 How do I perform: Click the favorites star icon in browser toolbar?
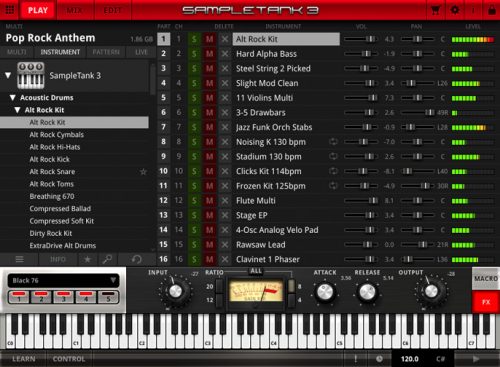click(87, 259)
